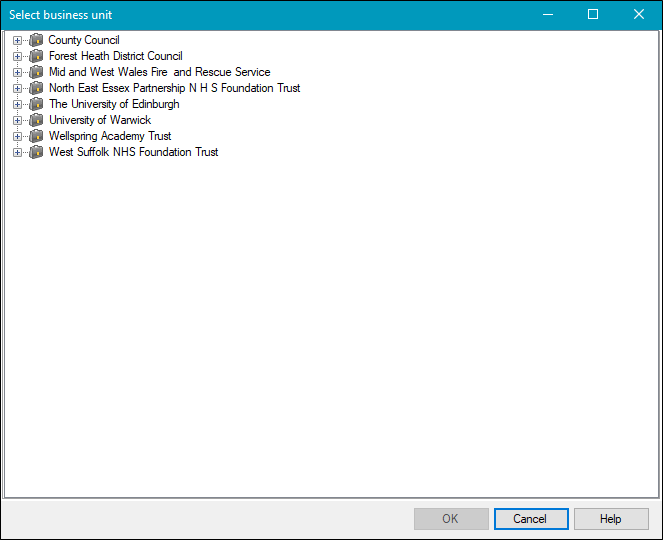Expand the Forest Heath District Council node
Viewport: 663px width, 540px height.
pos(17,56)
